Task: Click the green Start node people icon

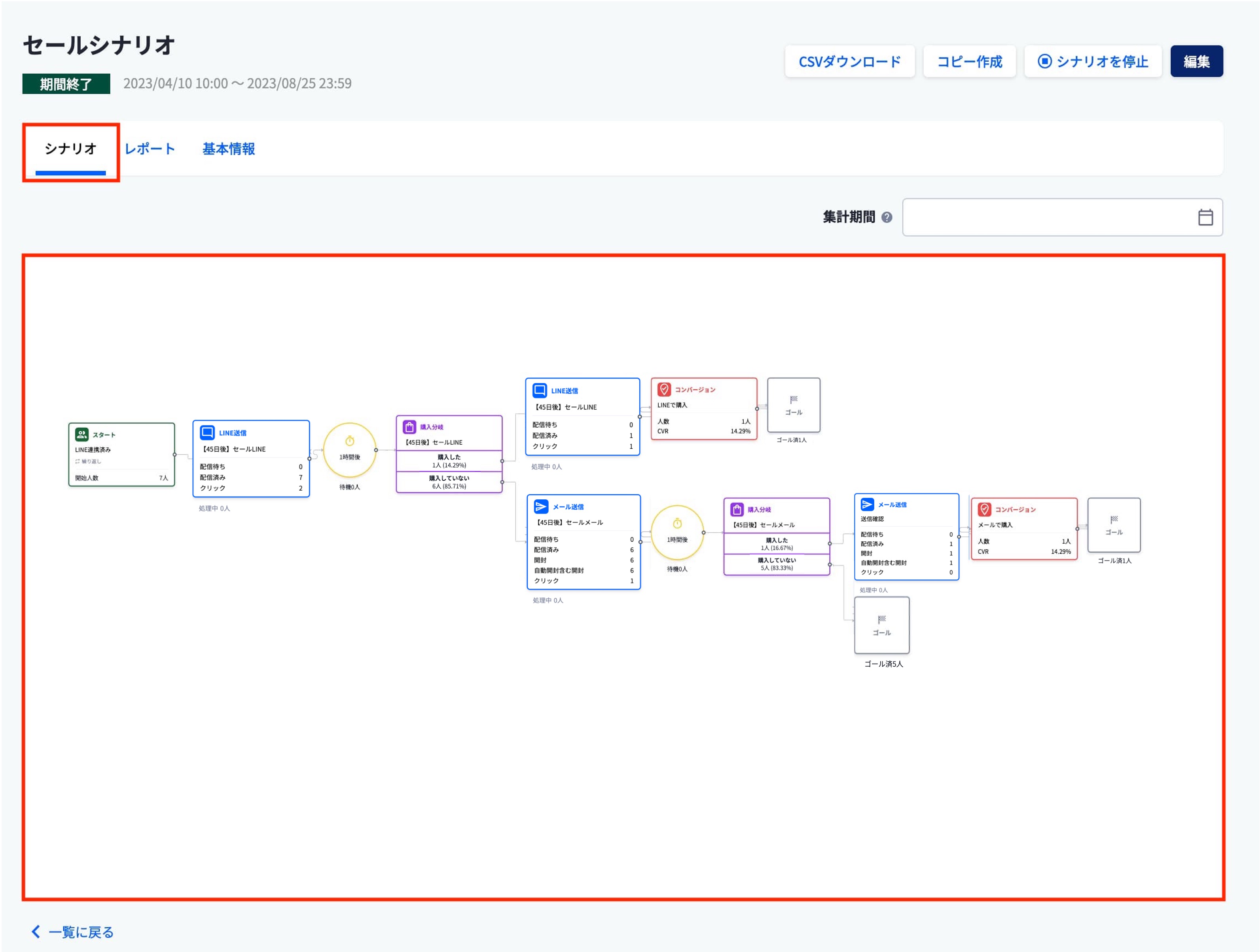Action: pos(81,434)
